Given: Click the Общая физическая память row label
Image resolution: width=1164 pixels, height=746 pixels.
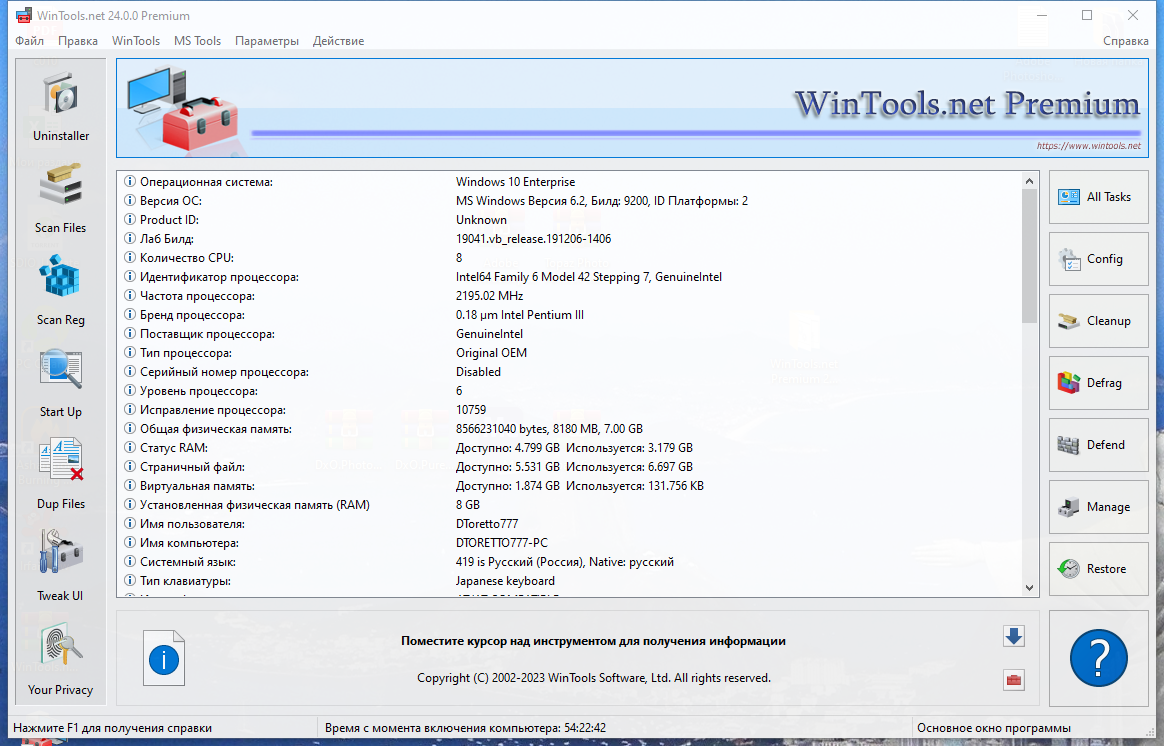Looking at the screenshot, I should point(216,429).
